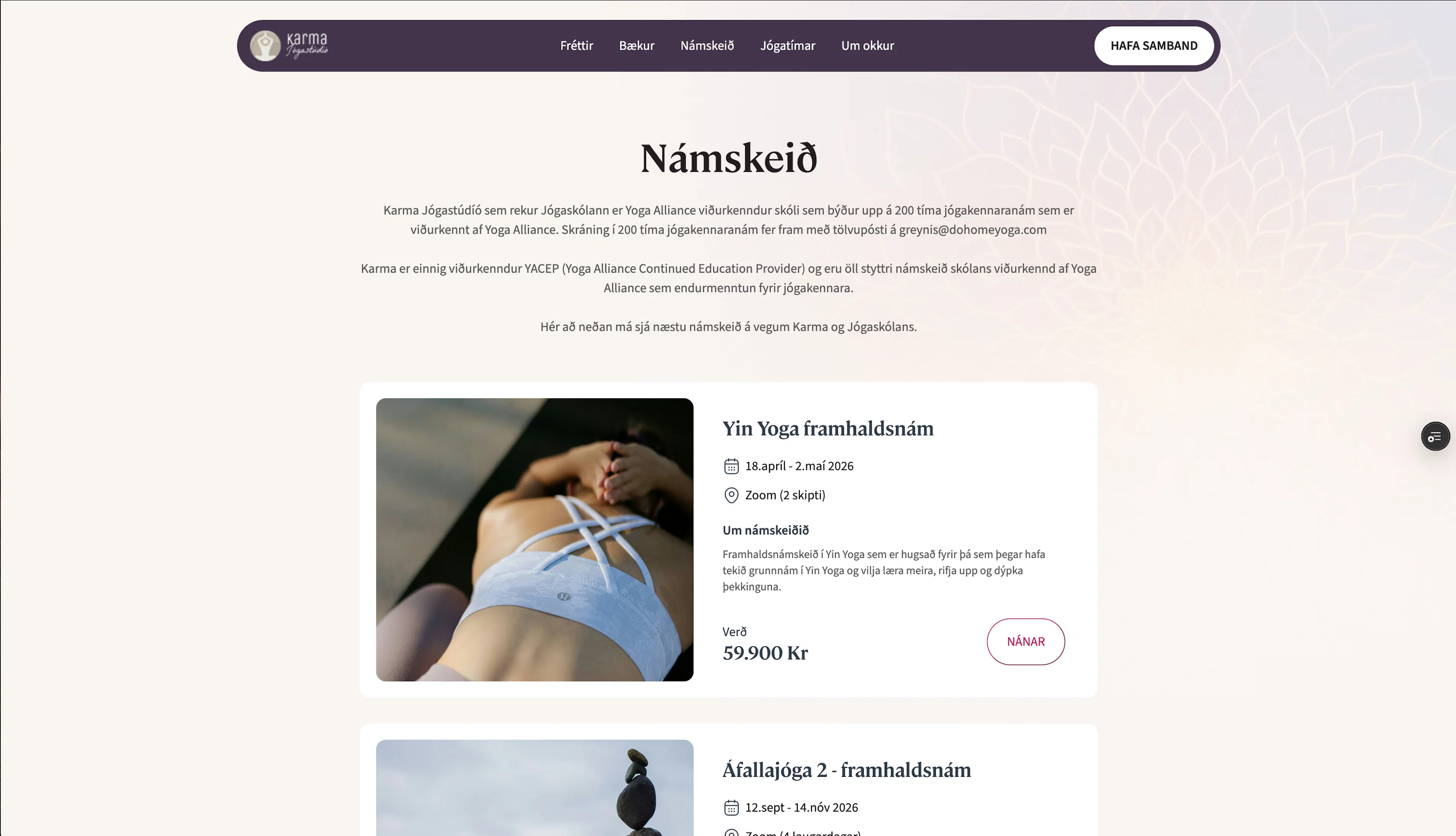Click calendar icon beside 12.sept date
The width and height of the screenshot is (1456, 836).
(731, 807)
